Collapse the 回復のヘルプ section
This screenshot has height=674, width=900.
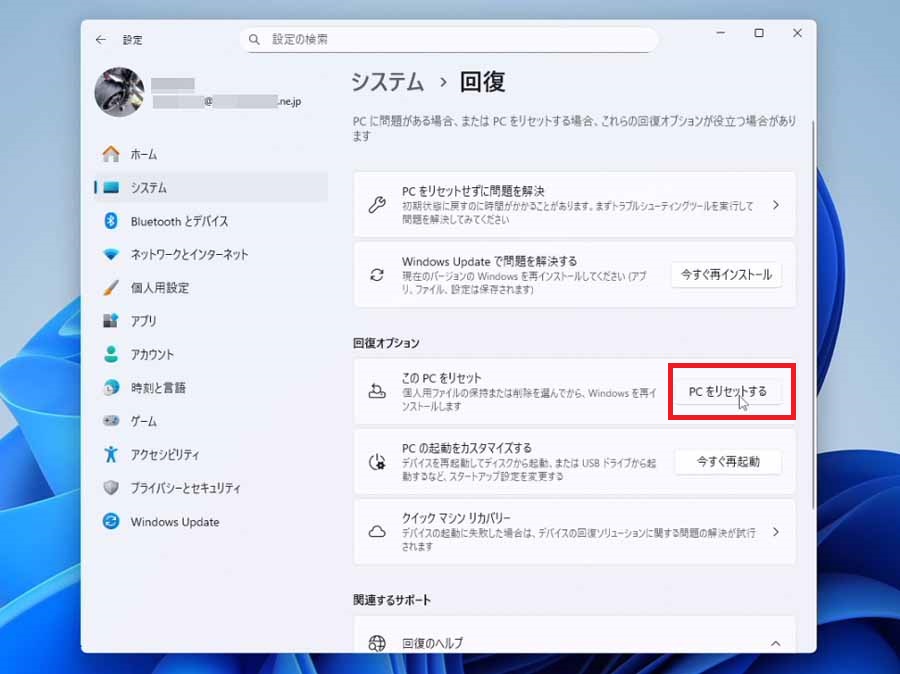point(775,643)
